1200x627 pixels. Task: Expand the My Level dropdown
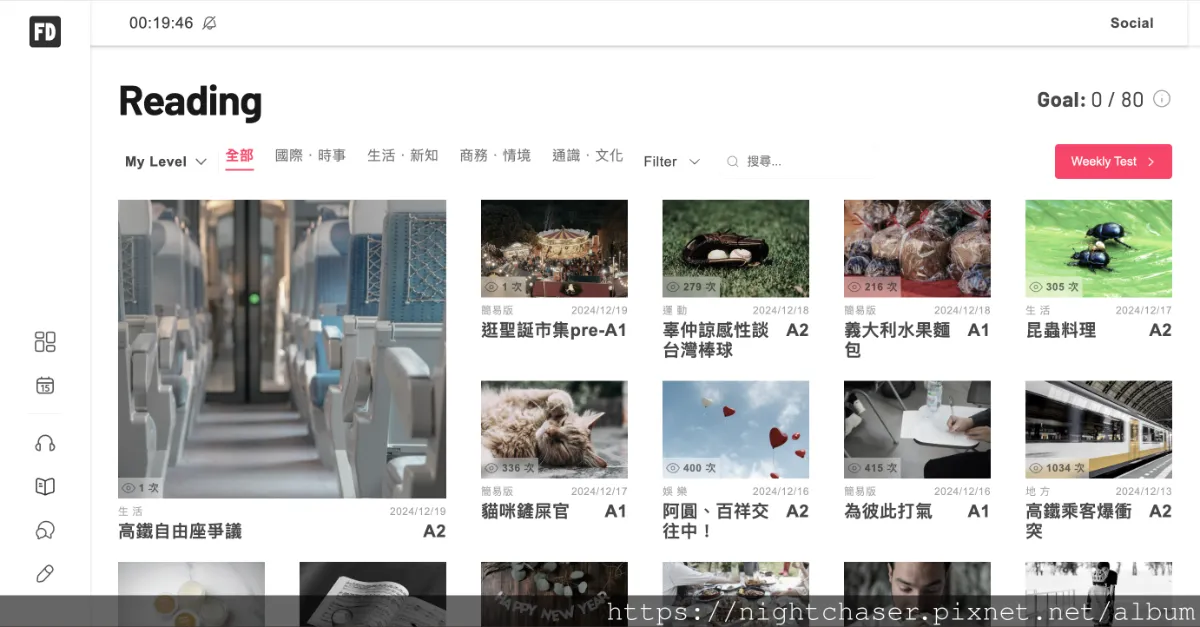coord(166,162)
